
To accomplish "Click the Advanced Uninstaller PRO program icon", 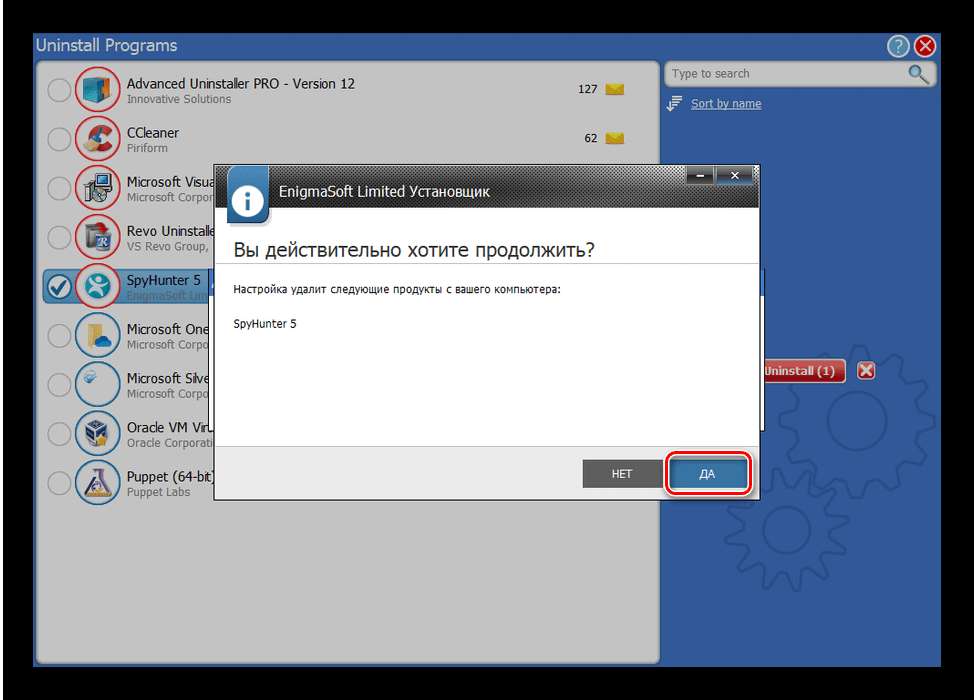I will (98, 89).
